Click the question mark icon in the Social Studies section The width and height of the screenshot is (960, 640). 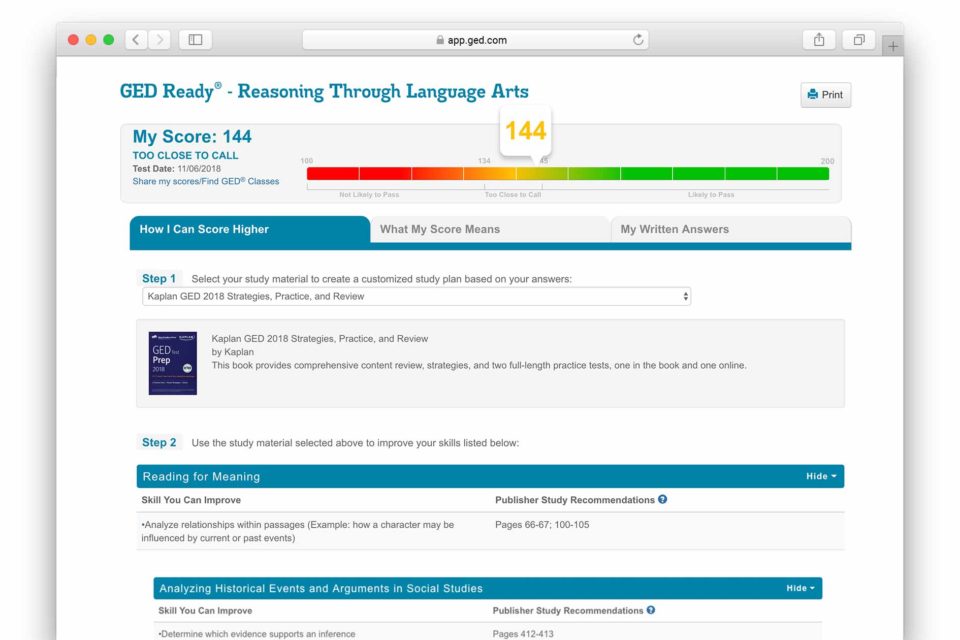651,610
